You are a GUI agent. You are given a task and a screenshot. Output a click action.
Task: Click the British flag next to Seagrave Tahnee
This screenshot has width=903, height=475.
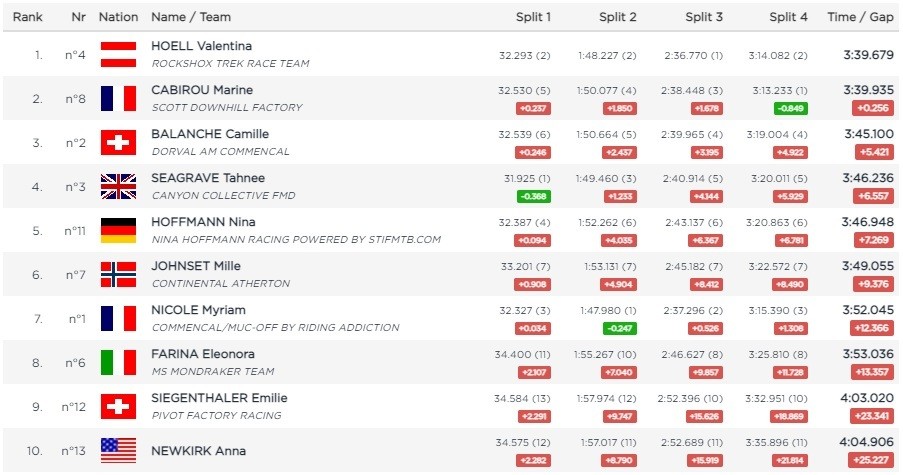point(118,186)
